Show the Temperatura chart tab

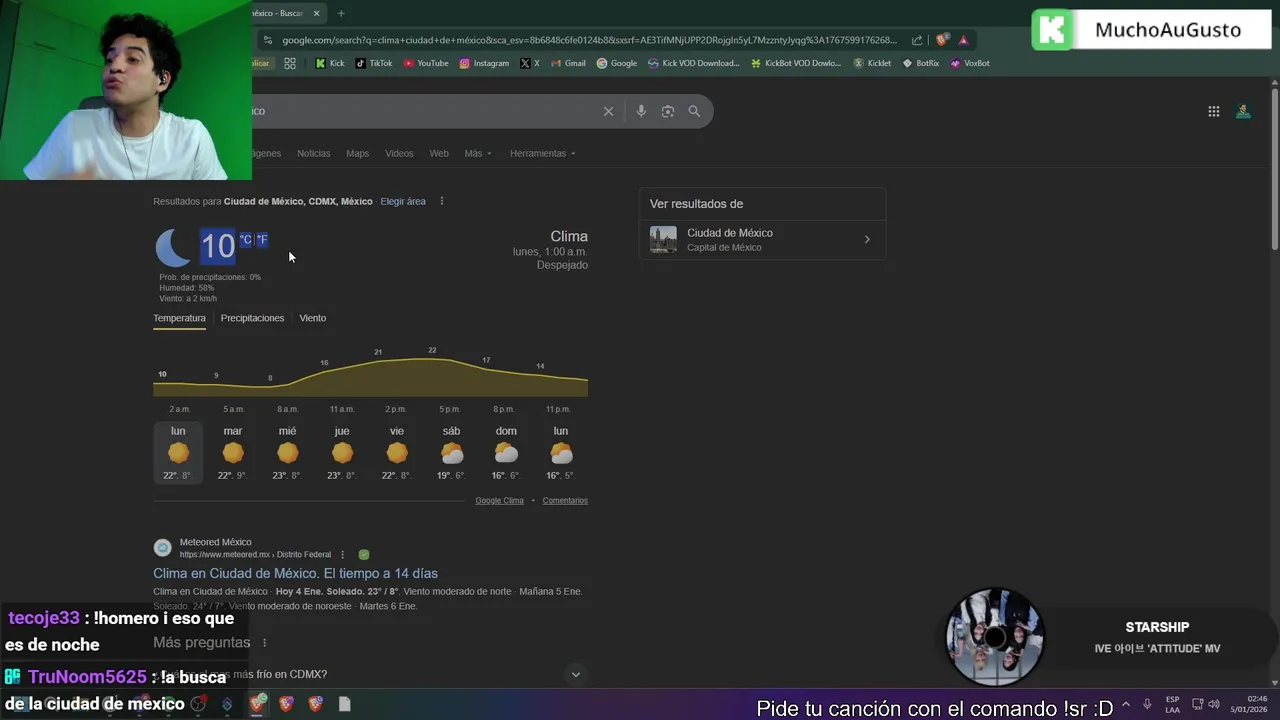[x=179, y=318]
